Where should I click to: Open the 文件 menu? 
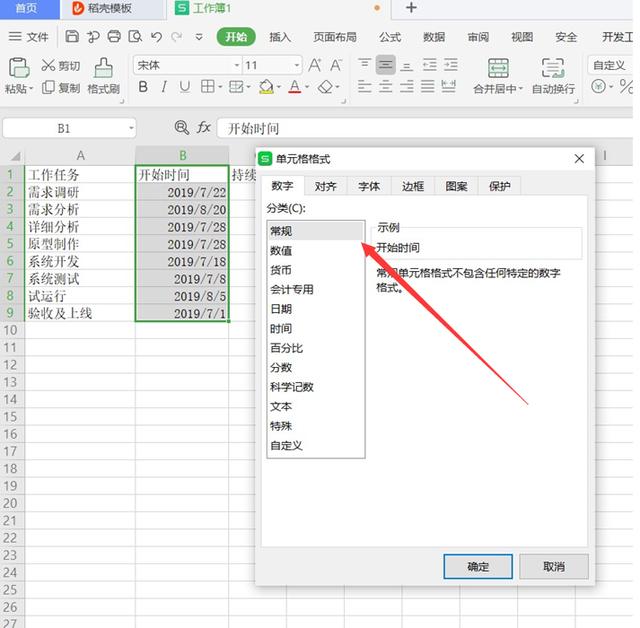pyautogui.click(x=29, y=37)
